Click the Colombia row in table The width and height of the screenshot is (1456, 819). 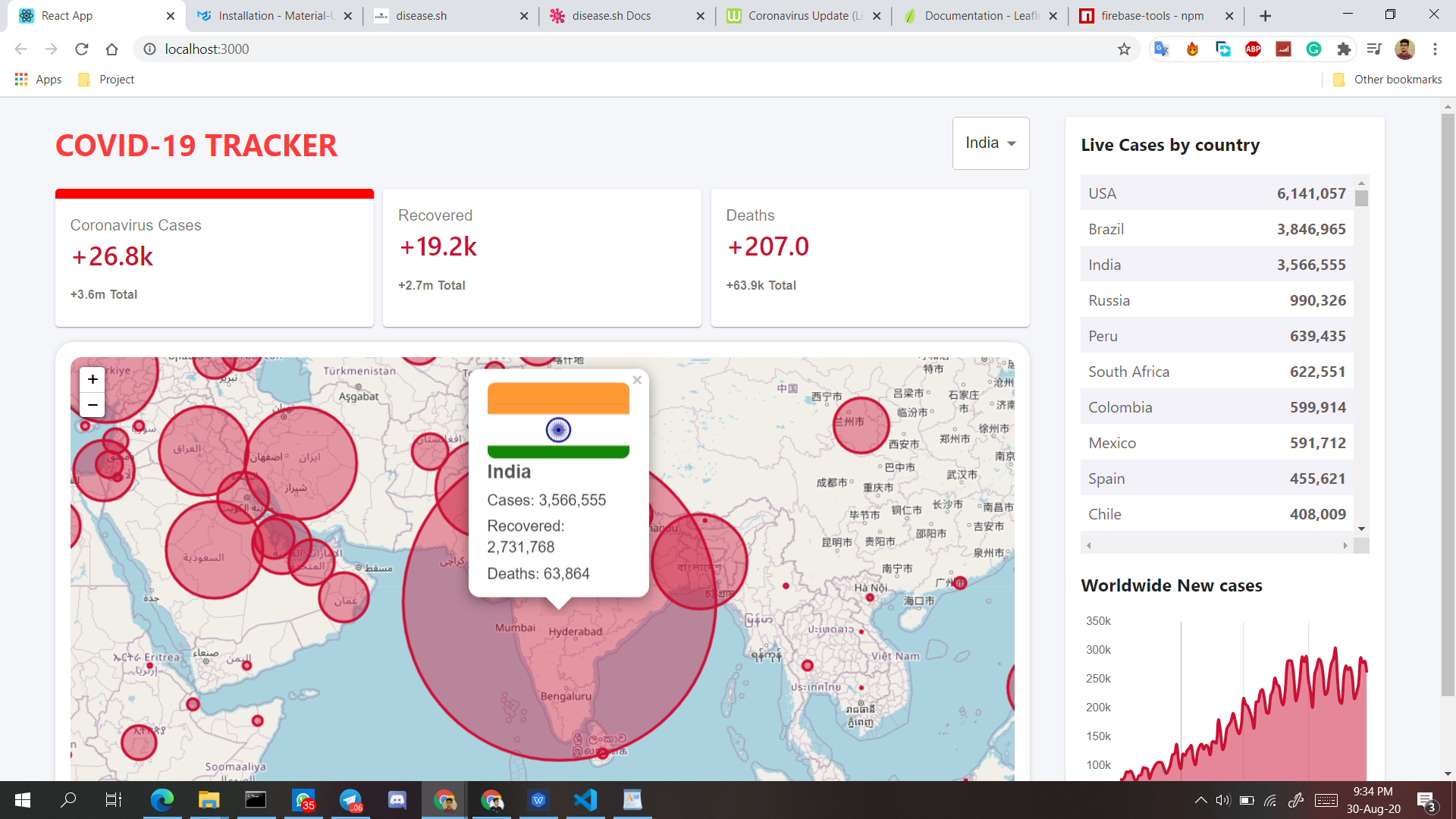1217,407
